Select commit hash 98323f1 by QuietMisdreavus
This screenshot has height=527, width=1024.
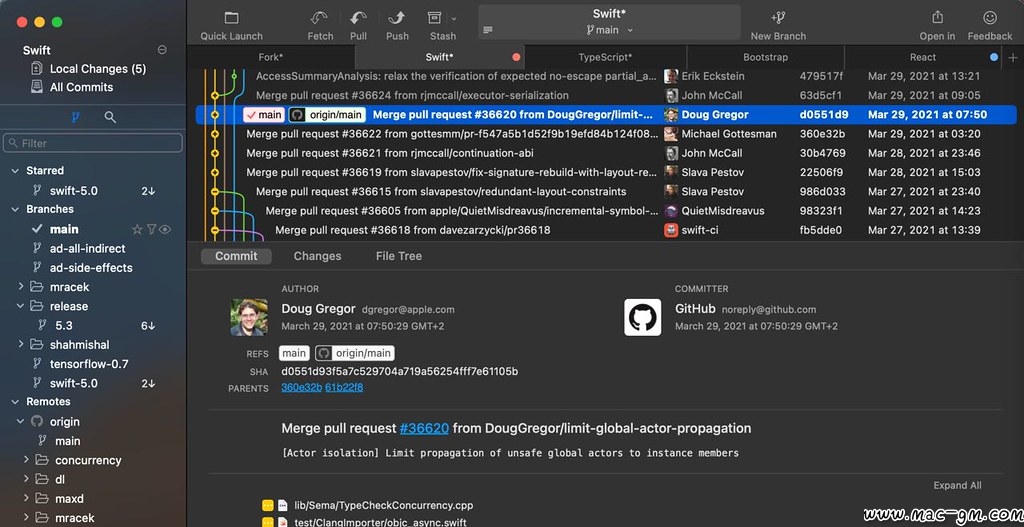click(822, 211)
